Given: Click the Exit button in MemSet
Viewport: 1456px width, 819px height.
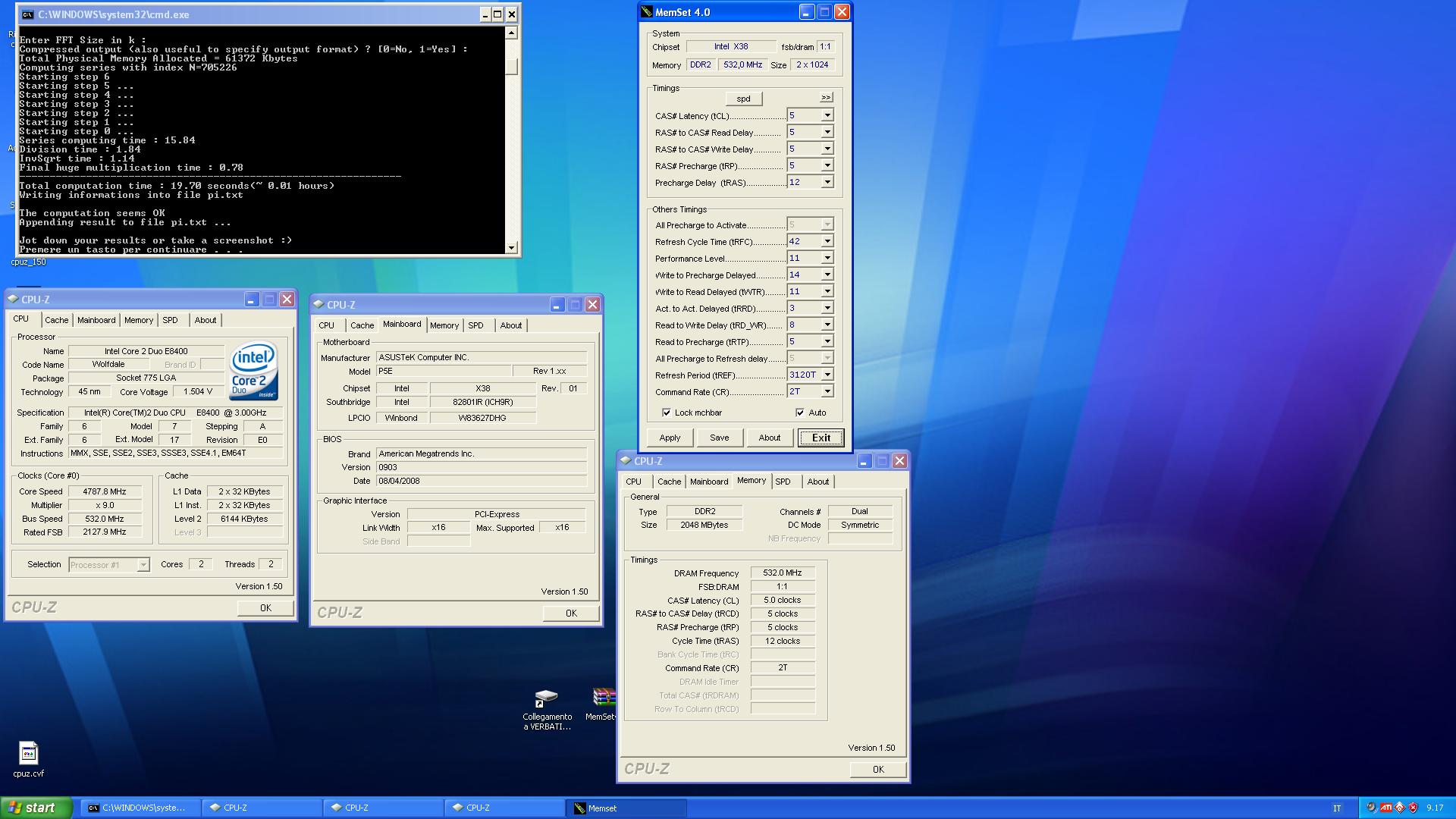Looking at the screenshot, I should click(821, 438).
